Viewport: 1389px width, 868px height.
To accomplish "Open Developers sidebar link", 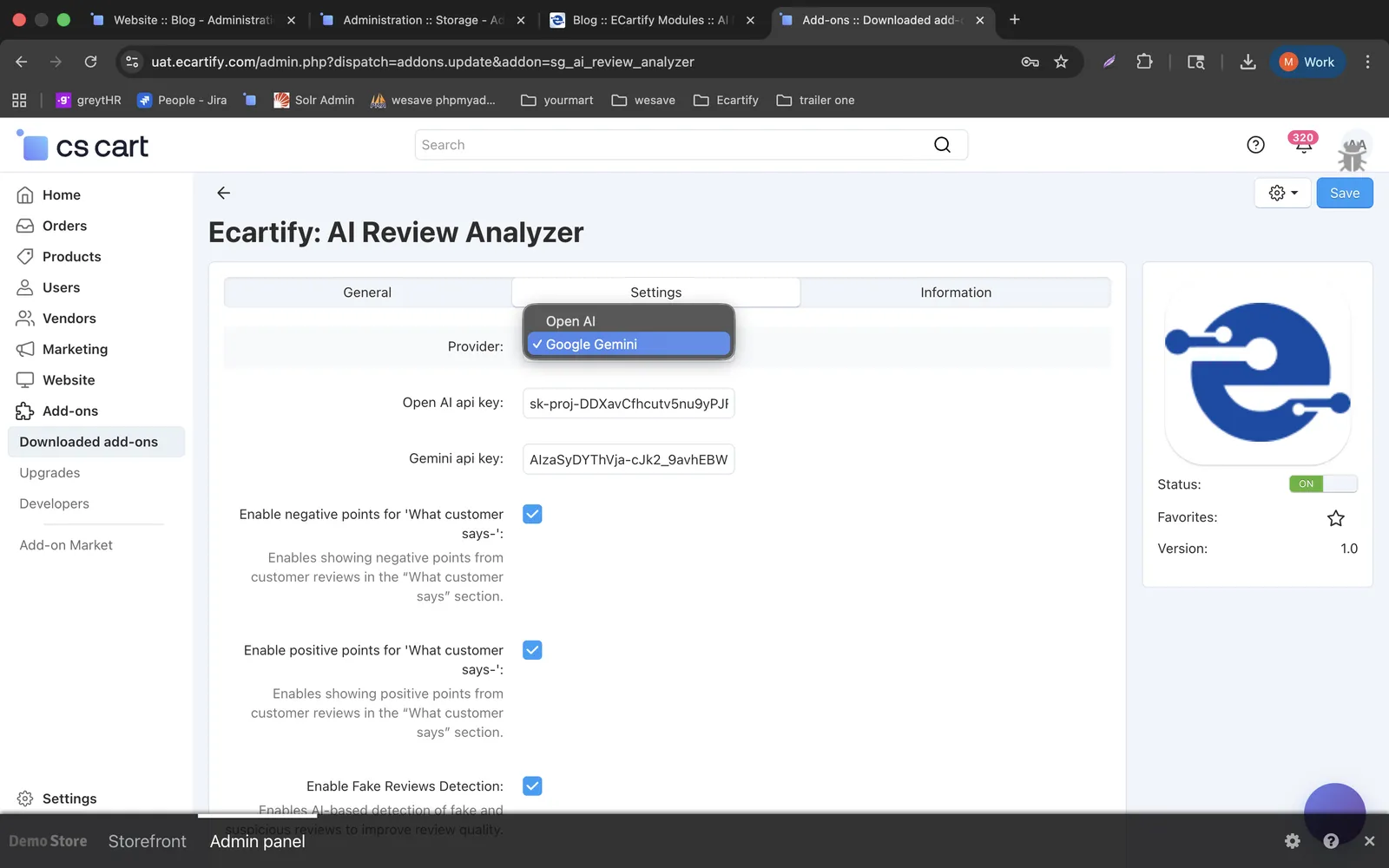I will [54, 503].
